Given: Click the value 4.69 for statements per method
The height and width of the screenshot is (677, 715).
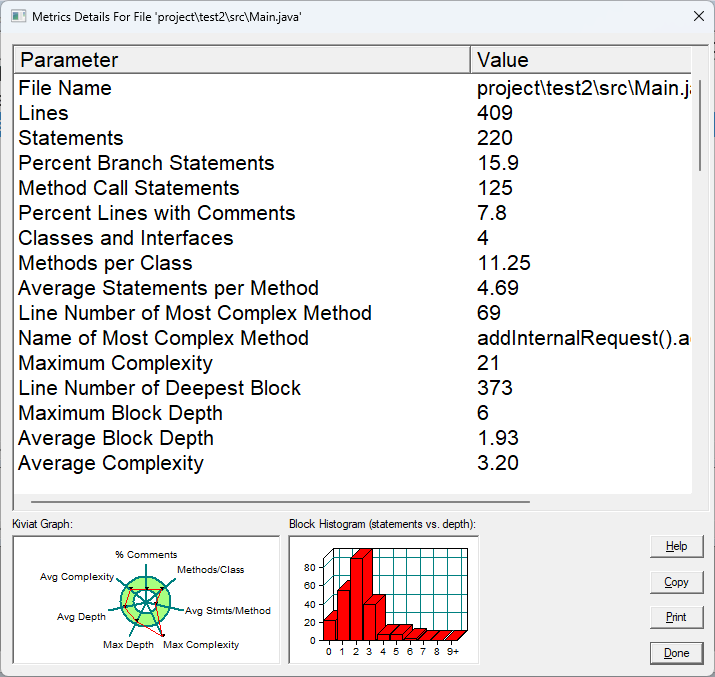Looking at the screenshot, I should coord(498,288).
